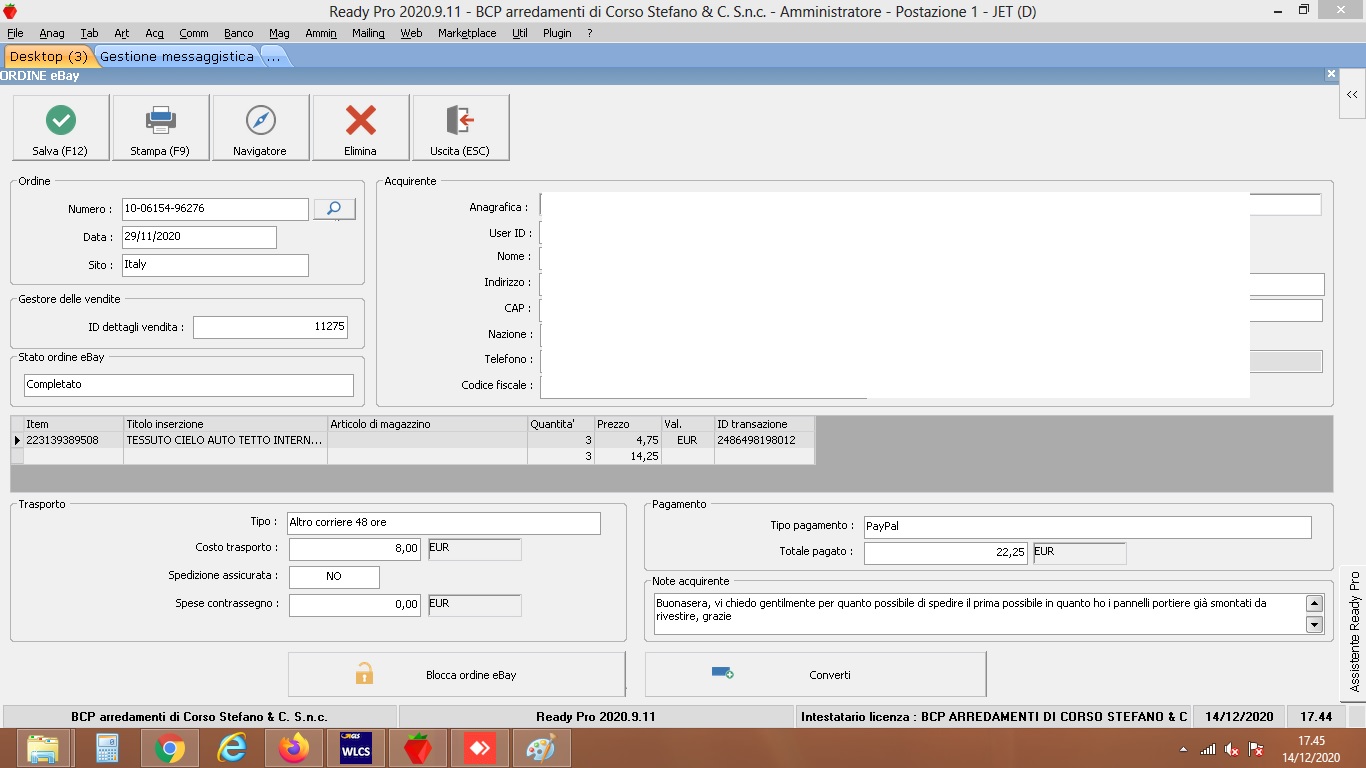Click the ID transazione 2486498198012 cell
Screen dimensions: 1366x768
point(764,440)
